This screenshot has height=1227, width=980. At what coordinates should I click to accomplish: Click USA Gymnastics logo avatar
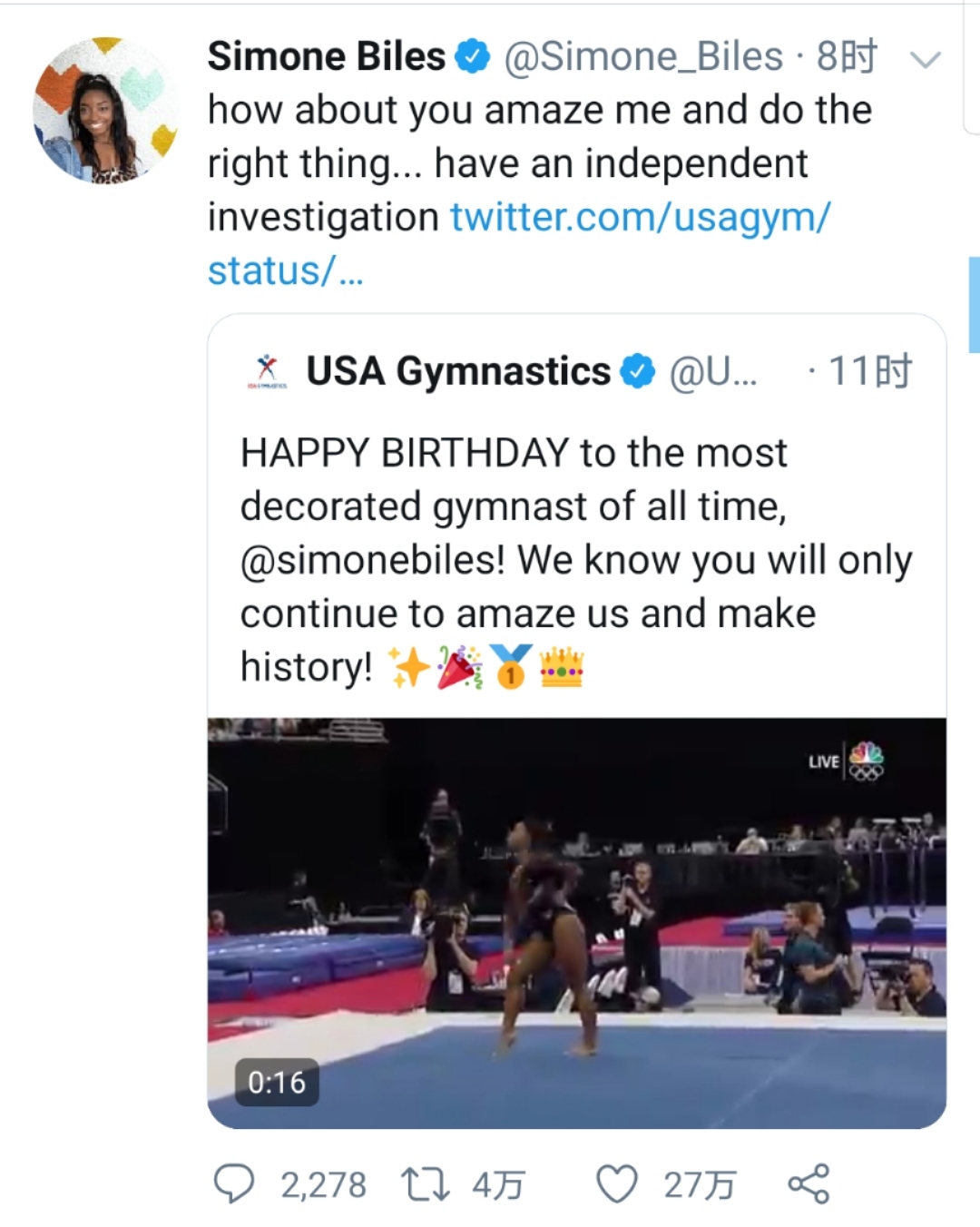tap(267, 371)
